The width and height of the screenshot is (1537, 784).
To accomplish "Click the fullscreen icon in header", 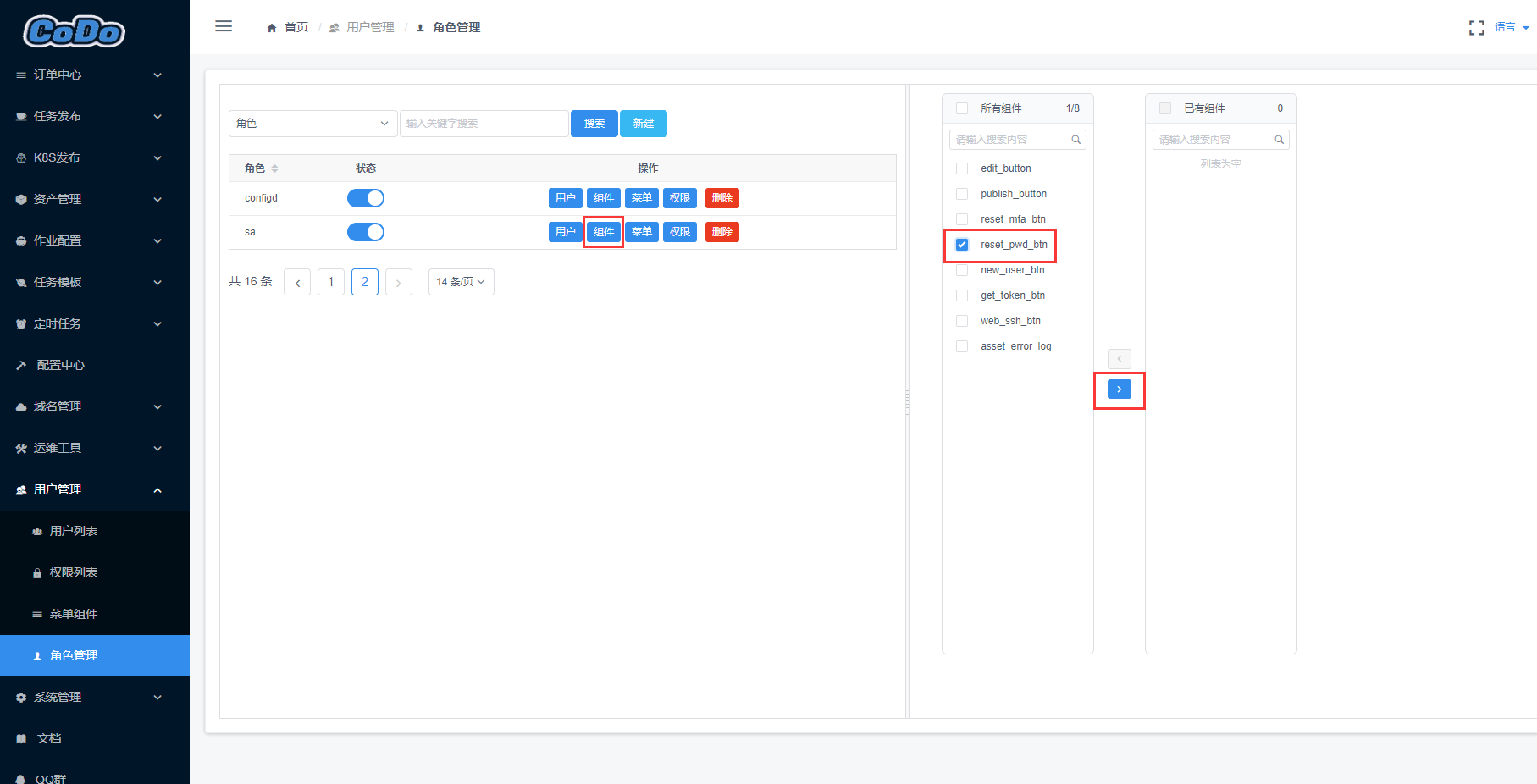I will click(x=1476, y=28).
